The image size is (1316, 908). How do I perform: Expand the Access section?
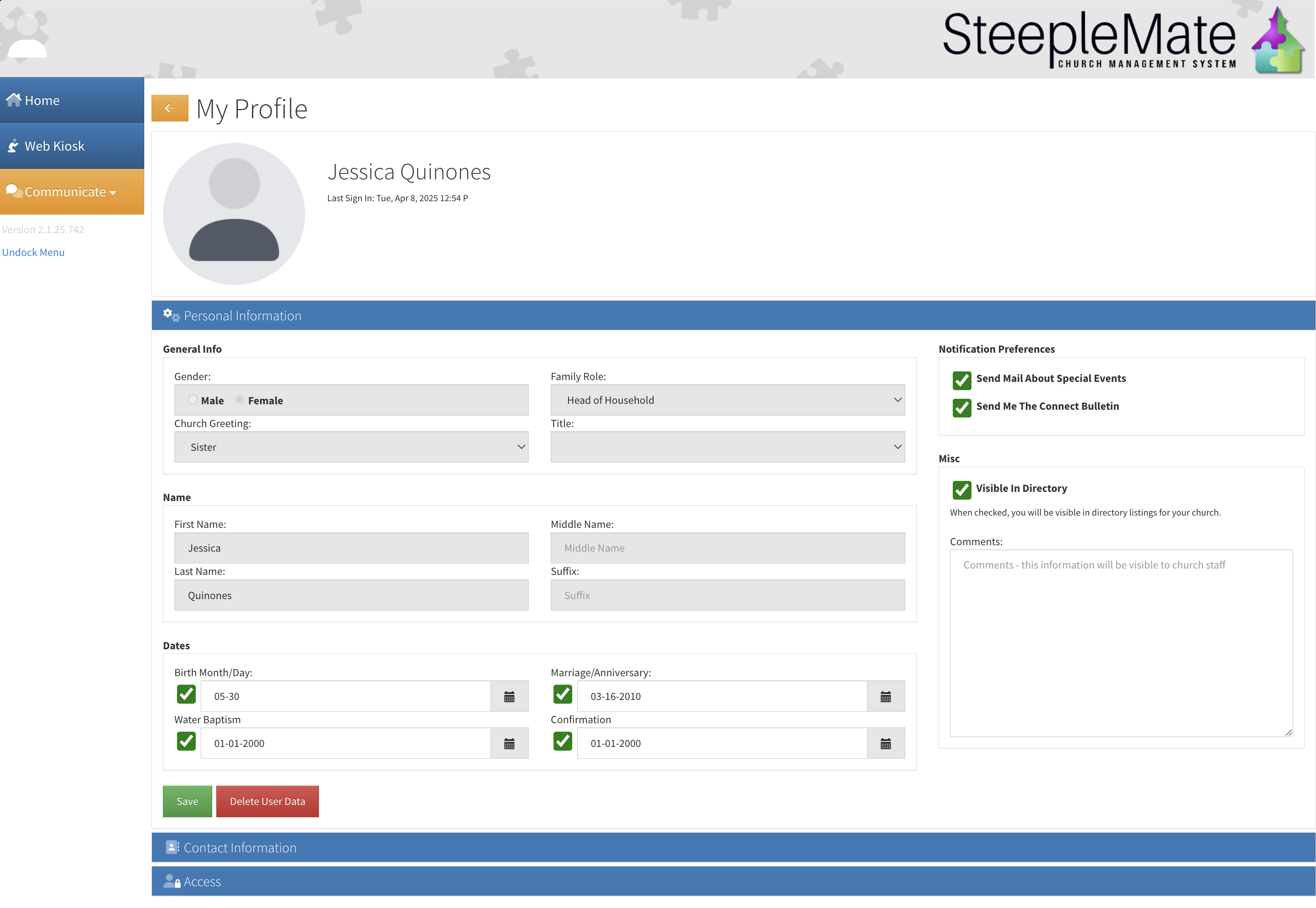click(733, 881)
